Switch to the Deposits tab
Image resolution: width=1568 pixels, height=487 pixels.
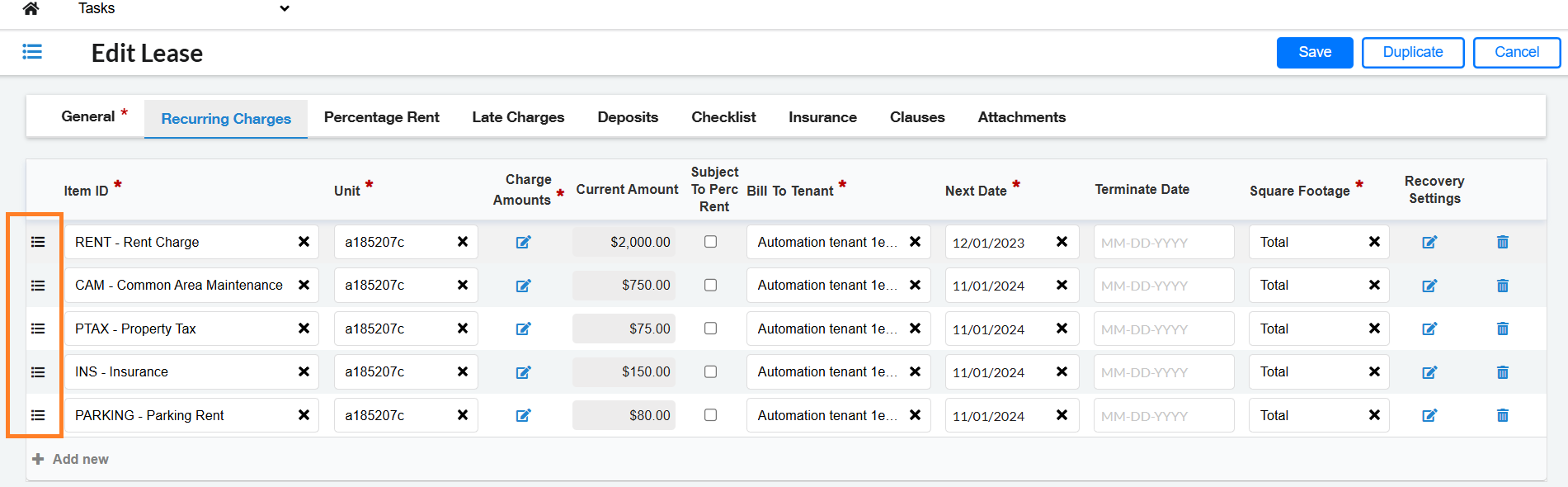[628, 117]
